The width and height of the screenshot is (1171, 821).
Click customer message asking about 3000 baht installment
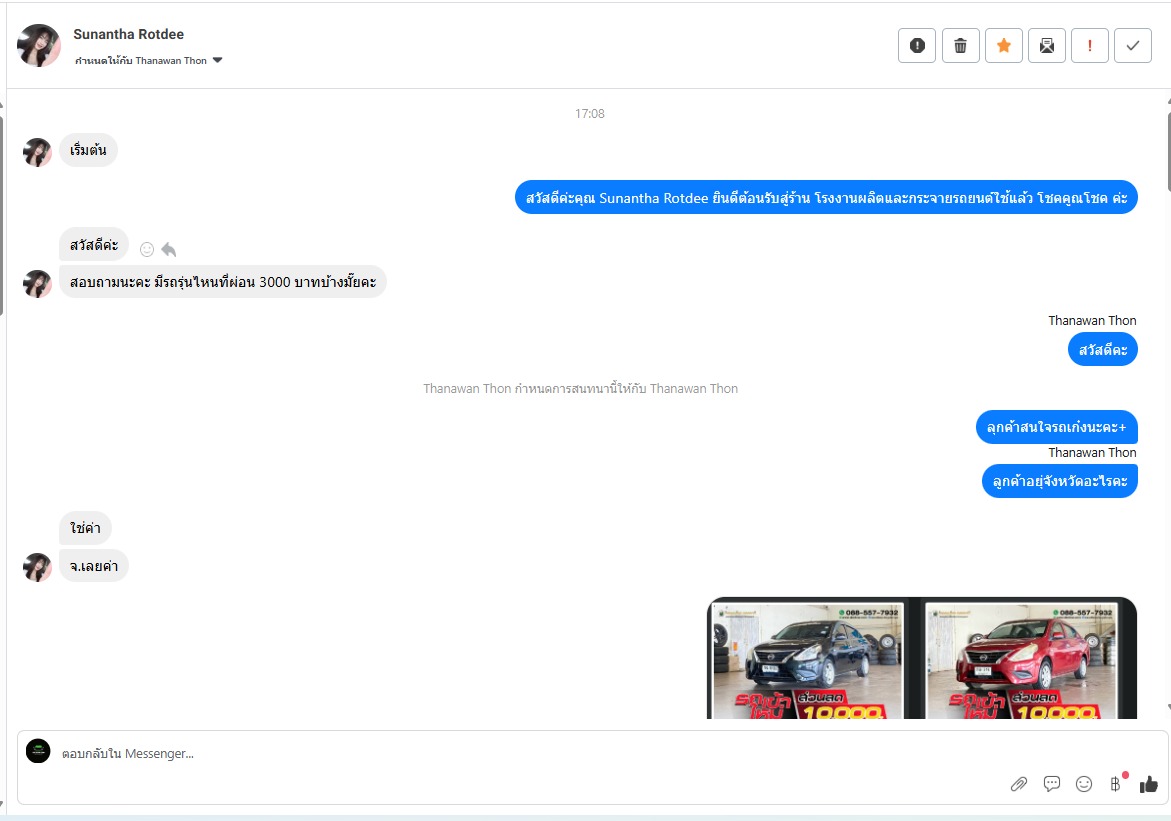pyautogui.click(x=223, y=282)
